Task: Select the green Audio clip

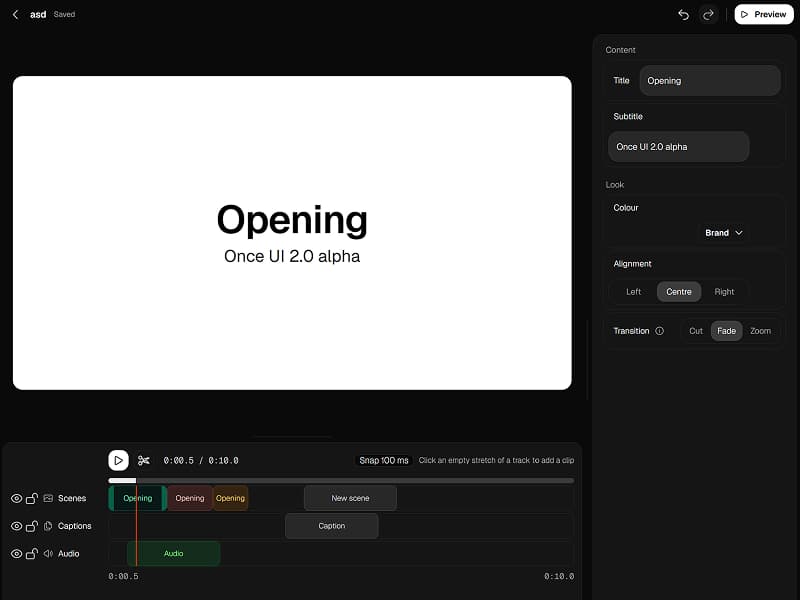Action: tap(173, 554)
